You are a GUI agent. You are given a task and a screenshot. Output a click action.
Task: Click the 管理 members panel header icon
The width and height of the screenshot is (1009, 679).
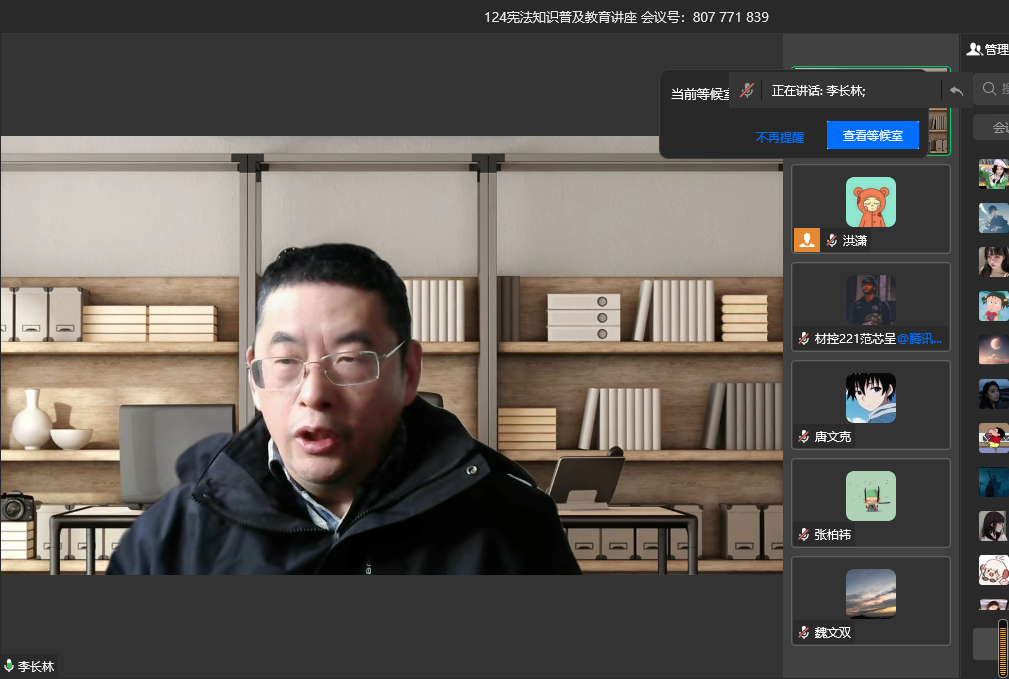click(974, 49)
